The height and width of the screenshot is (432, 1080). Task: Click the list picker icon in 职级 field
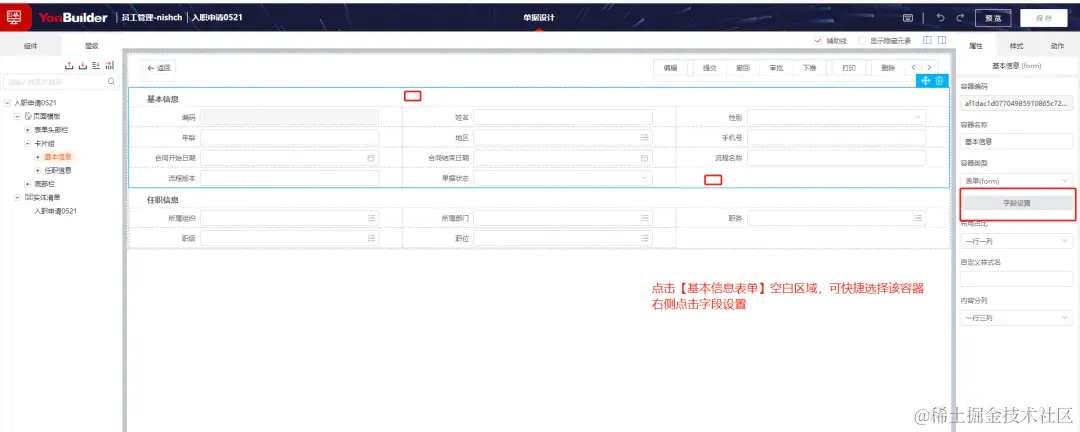[x=371, y=238]
